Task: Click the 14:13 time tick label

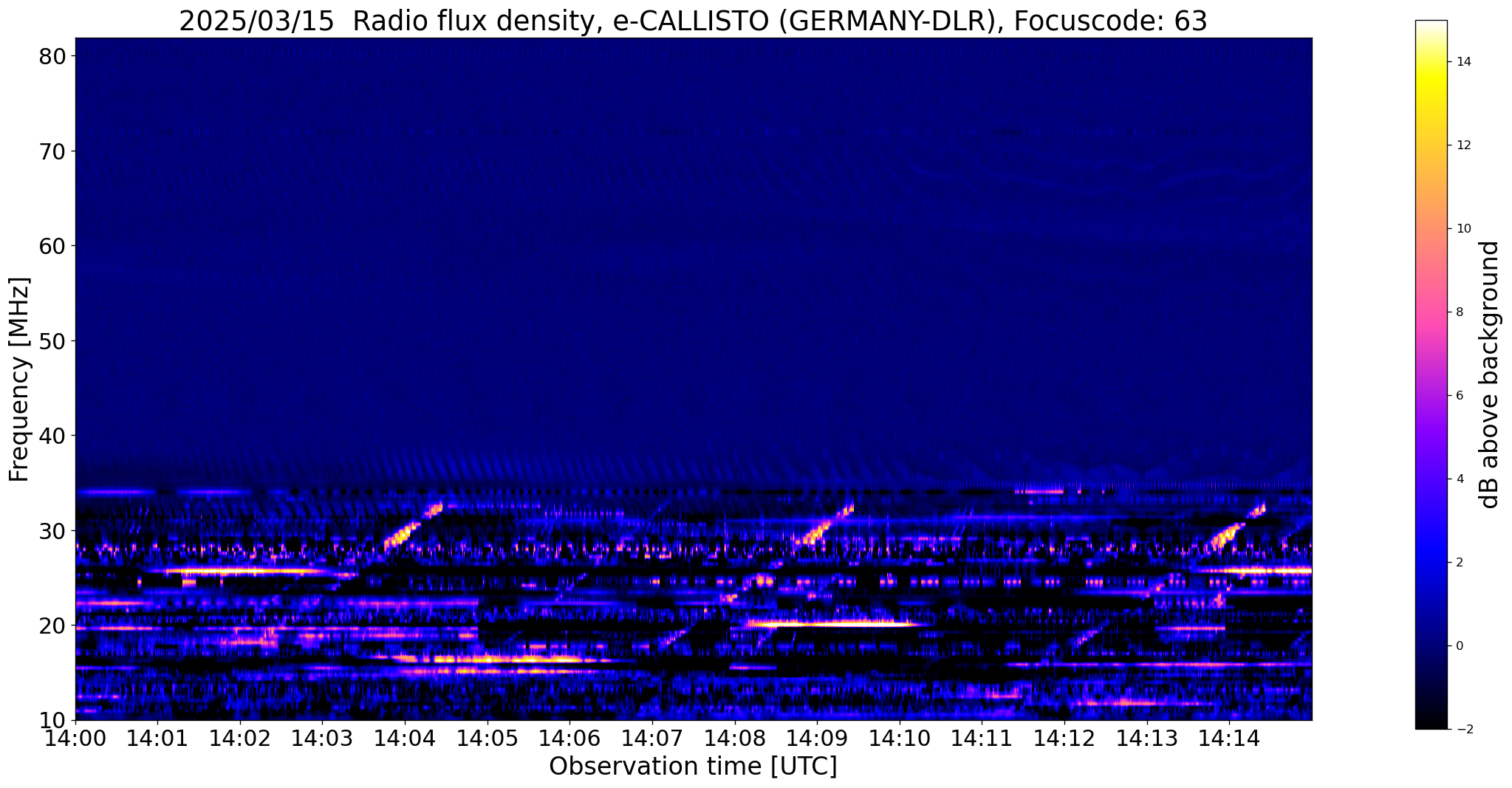Action: click(x=1146, y=737)
